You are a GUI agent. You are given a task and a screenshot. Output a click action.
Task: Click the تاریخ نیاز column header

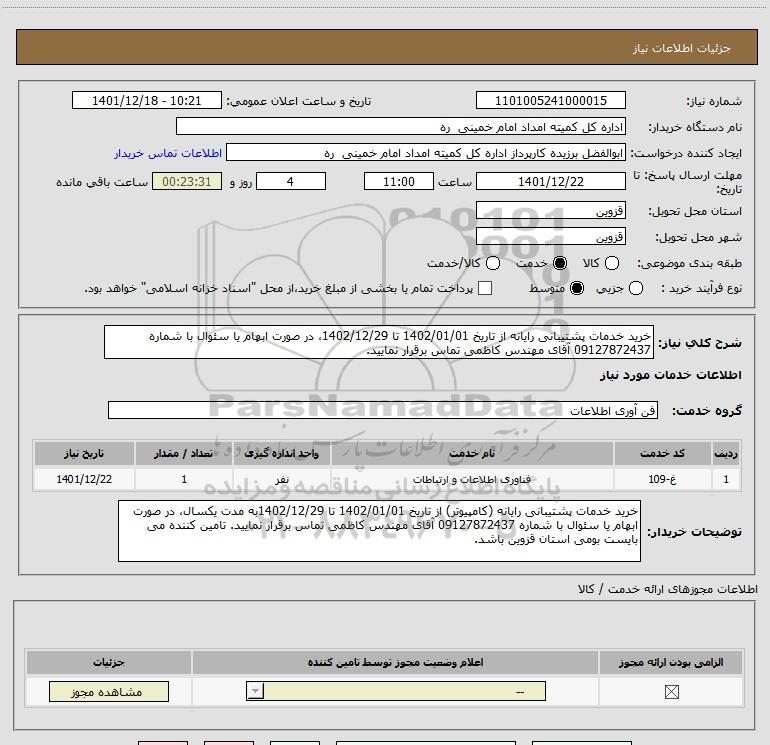pos(84,453)
